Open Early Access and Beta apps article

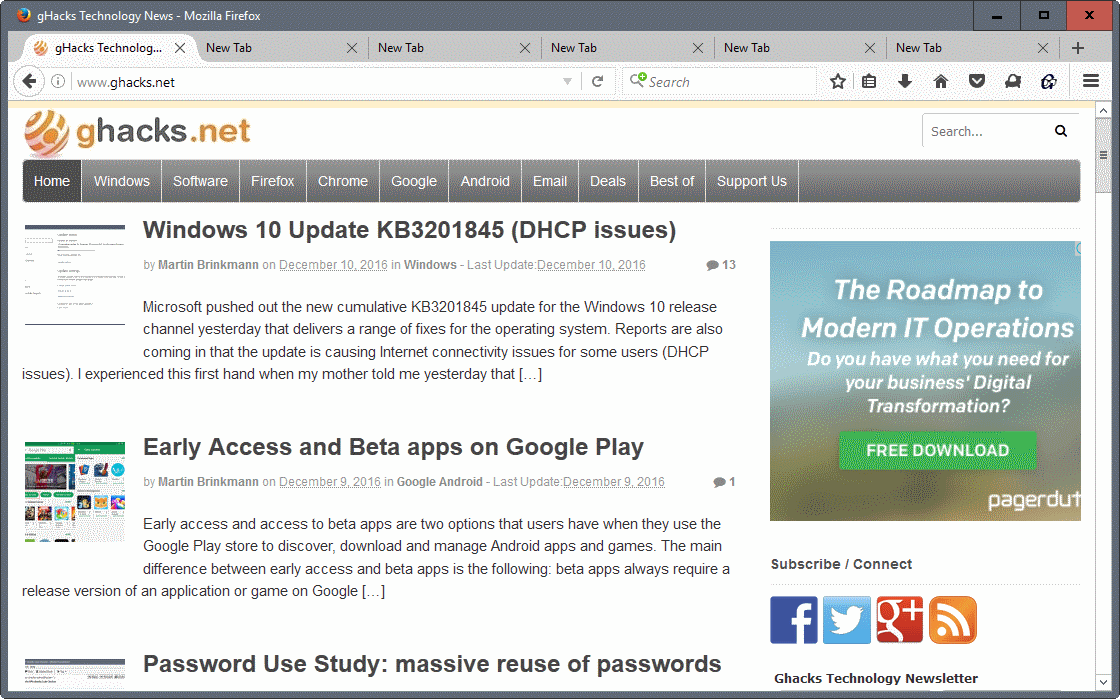point(394,447)
